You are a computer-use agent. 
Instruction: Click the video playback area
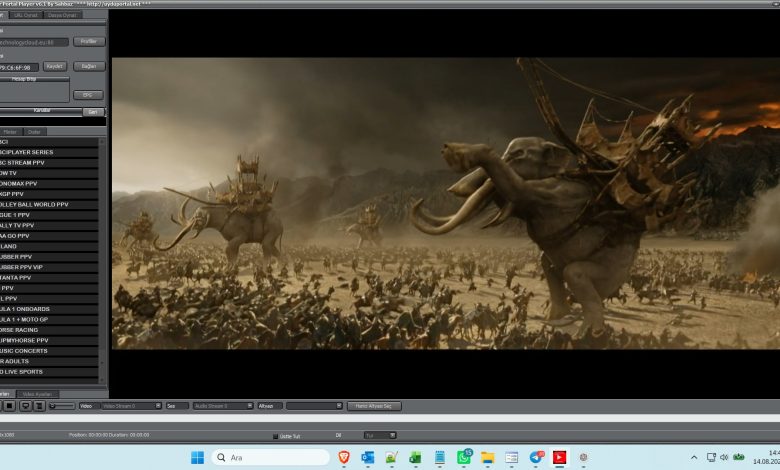(x=446, y=203)
